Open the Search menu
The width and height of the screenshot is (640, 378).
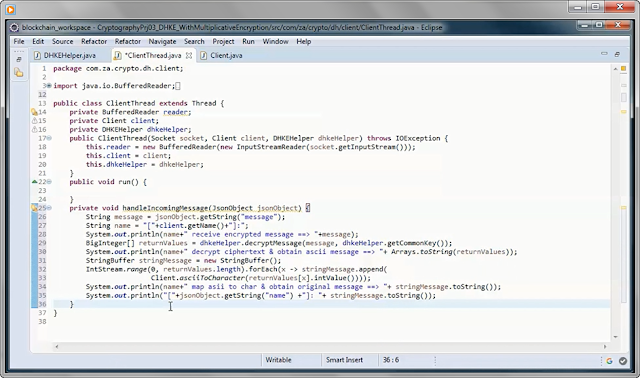point(194,41)
